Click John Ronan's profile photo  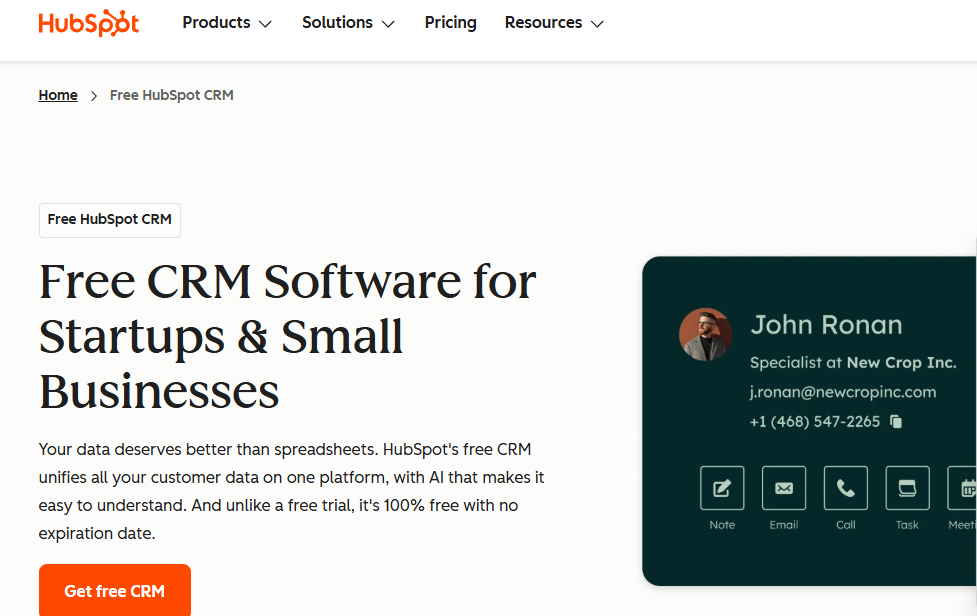(705, 334)
